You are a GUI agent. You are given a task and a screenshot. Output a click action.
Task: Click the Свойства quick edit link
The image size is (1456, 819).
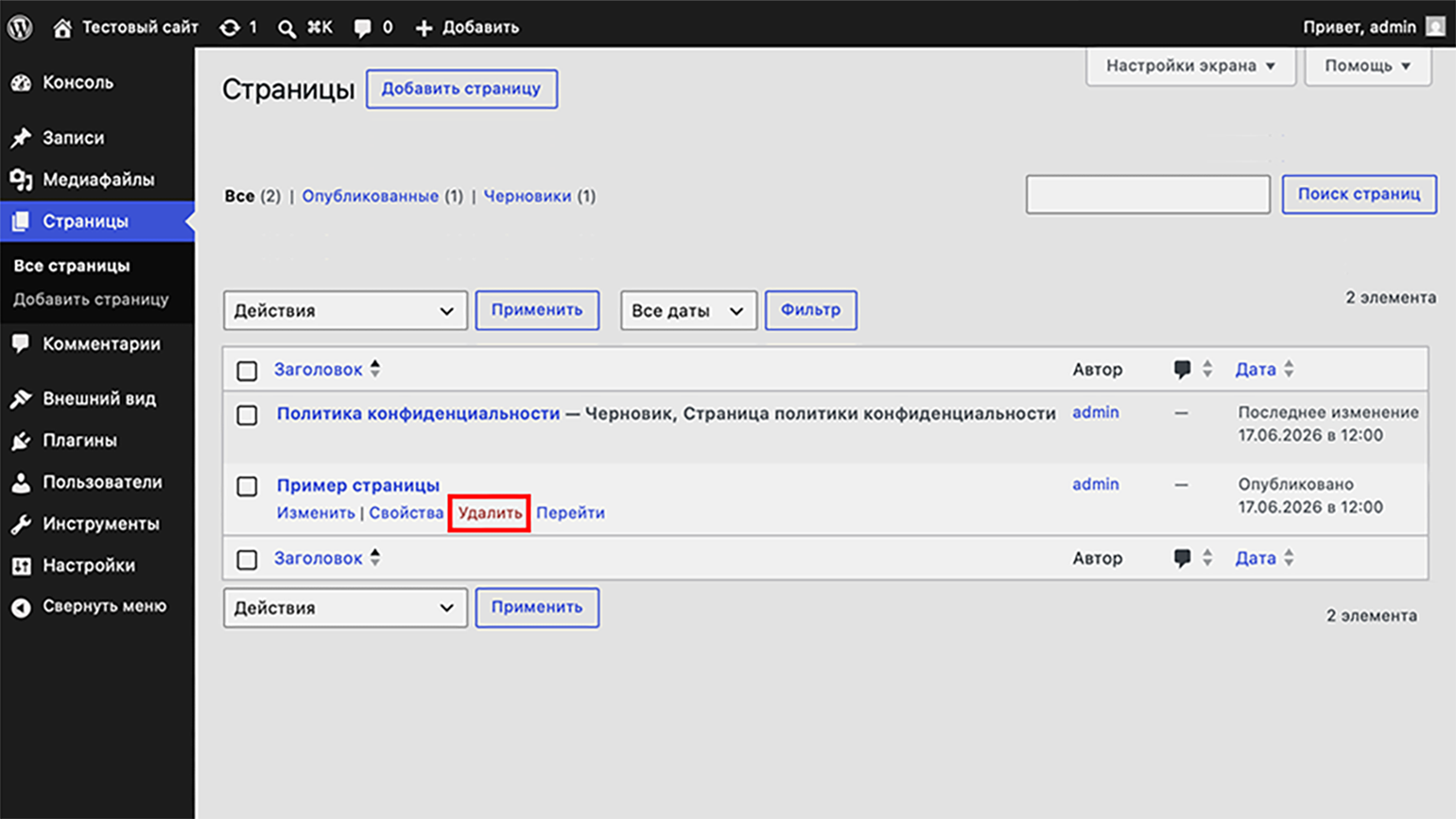[x=406, y=513]
